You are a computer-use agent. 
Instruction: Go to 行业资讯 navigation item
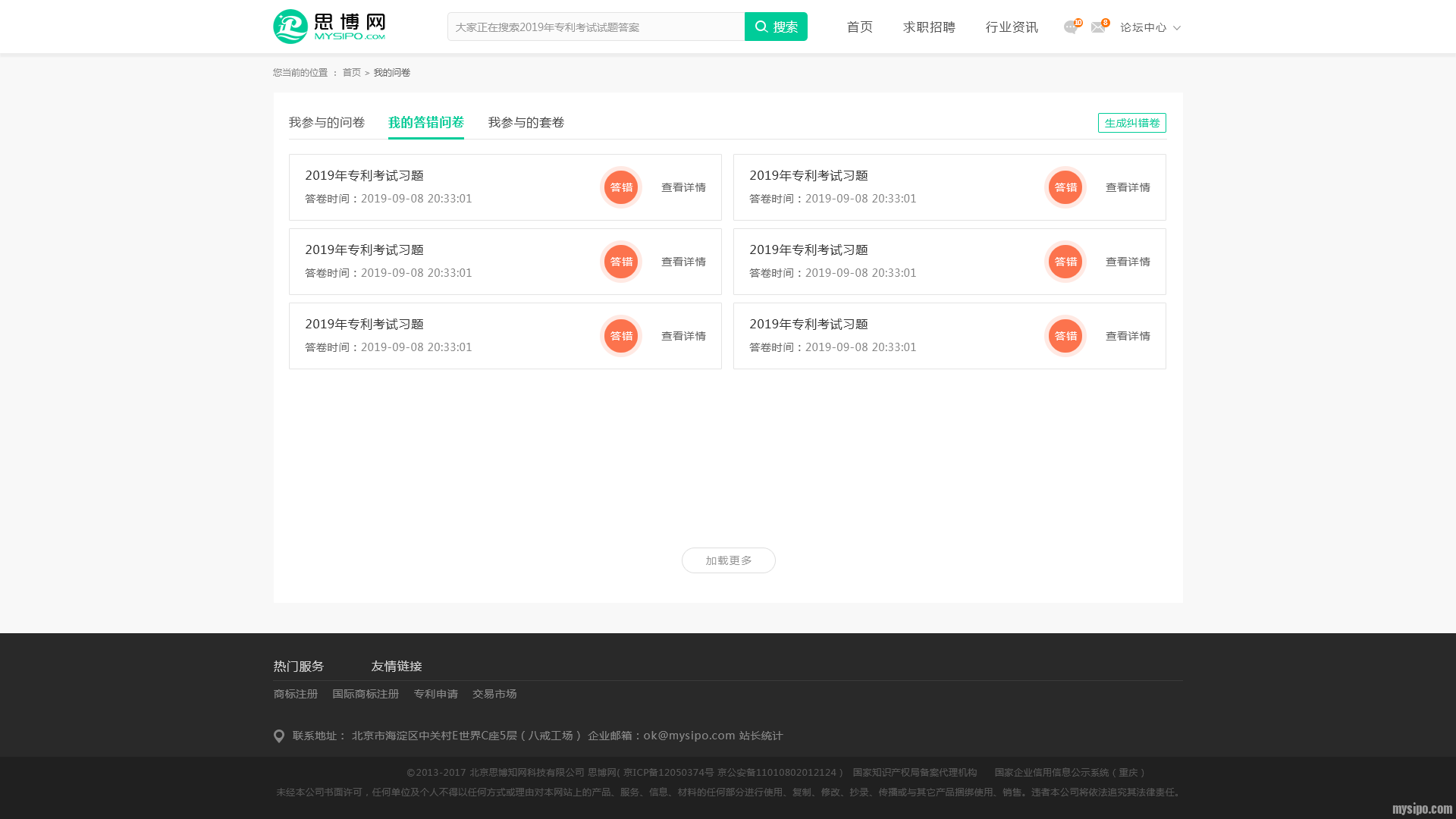[1012, 27]
